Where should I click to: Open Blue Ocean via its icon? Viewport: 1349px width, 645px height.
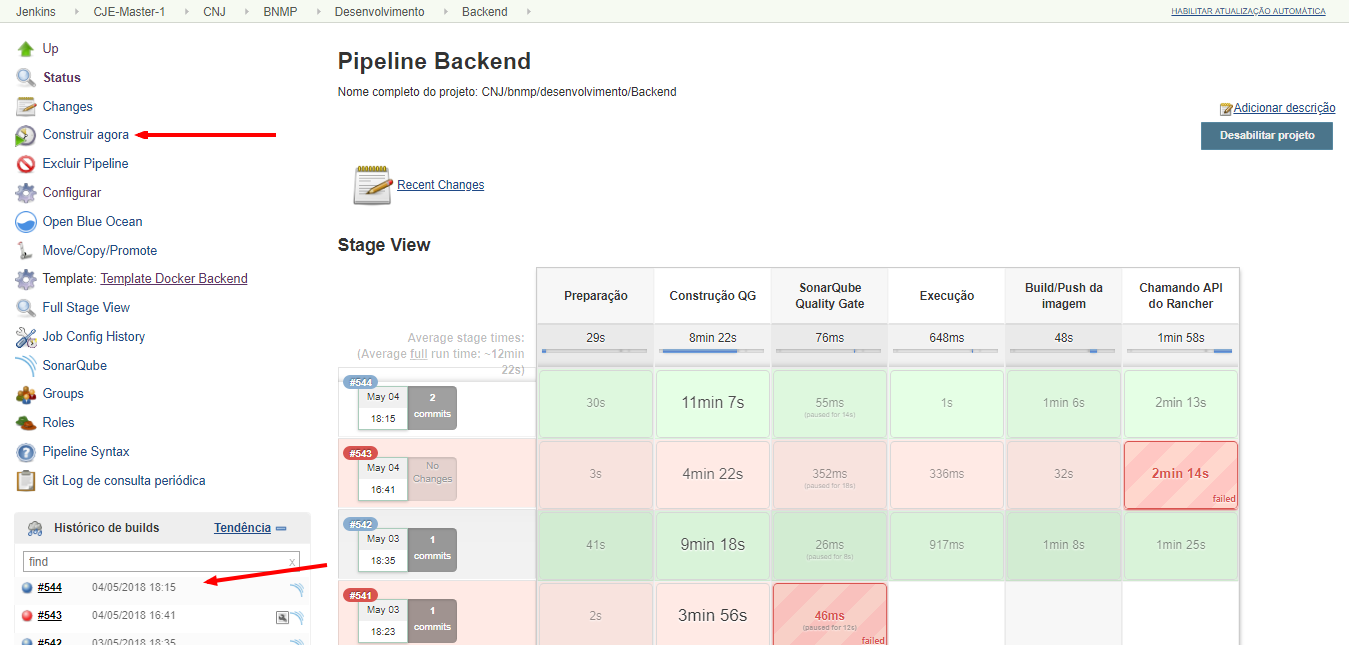click(x=25, y=222)
